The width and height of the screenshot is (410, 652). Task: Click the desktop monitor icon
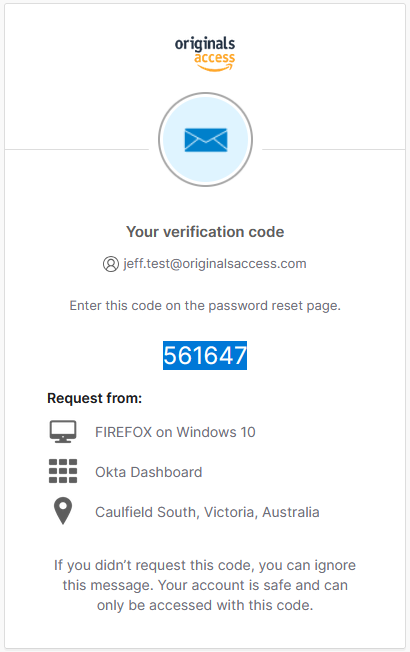coord(63,432)
